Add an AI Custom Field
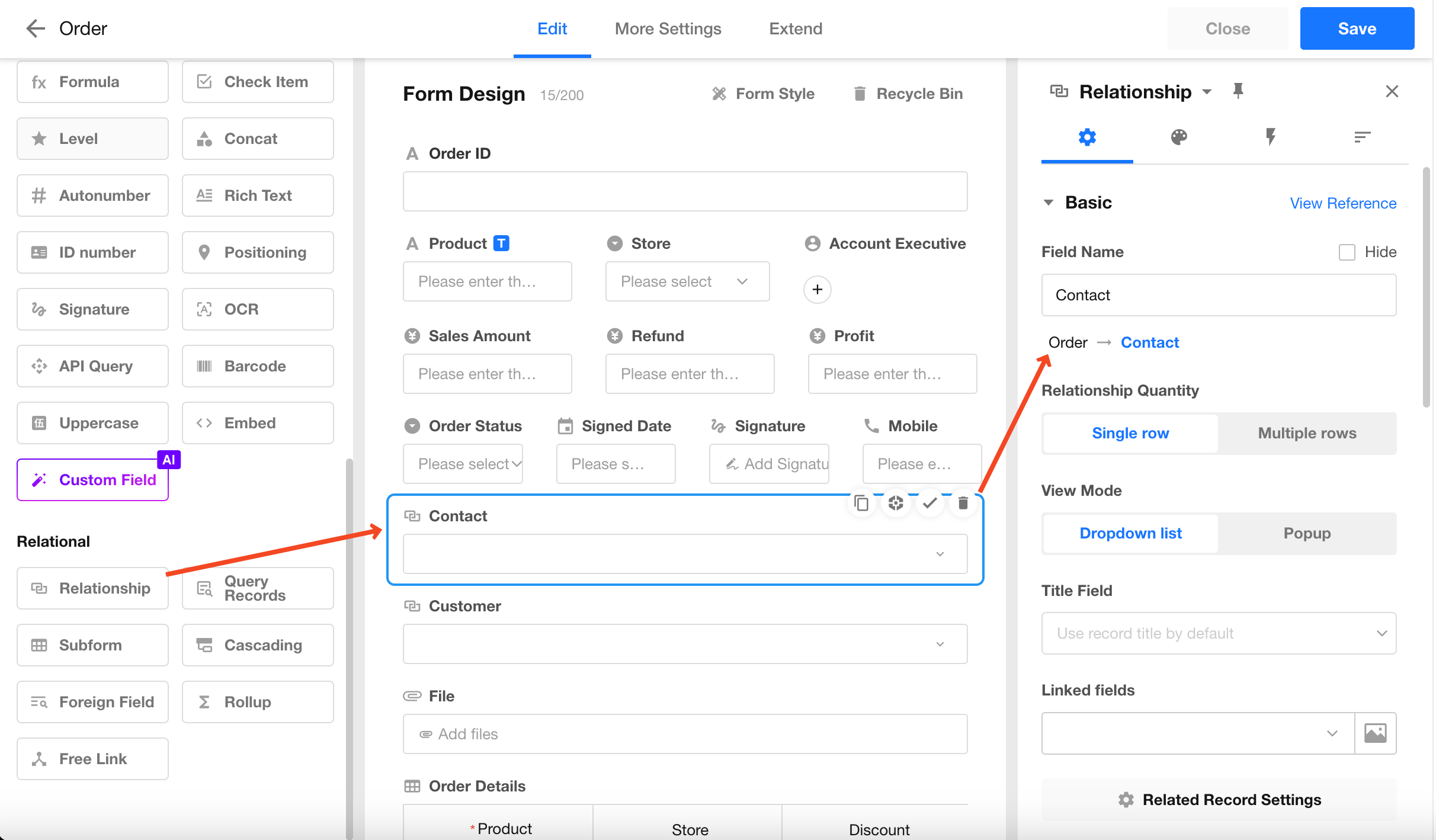The height and width of the screenshot is (840, 1436). coord(92,480)
